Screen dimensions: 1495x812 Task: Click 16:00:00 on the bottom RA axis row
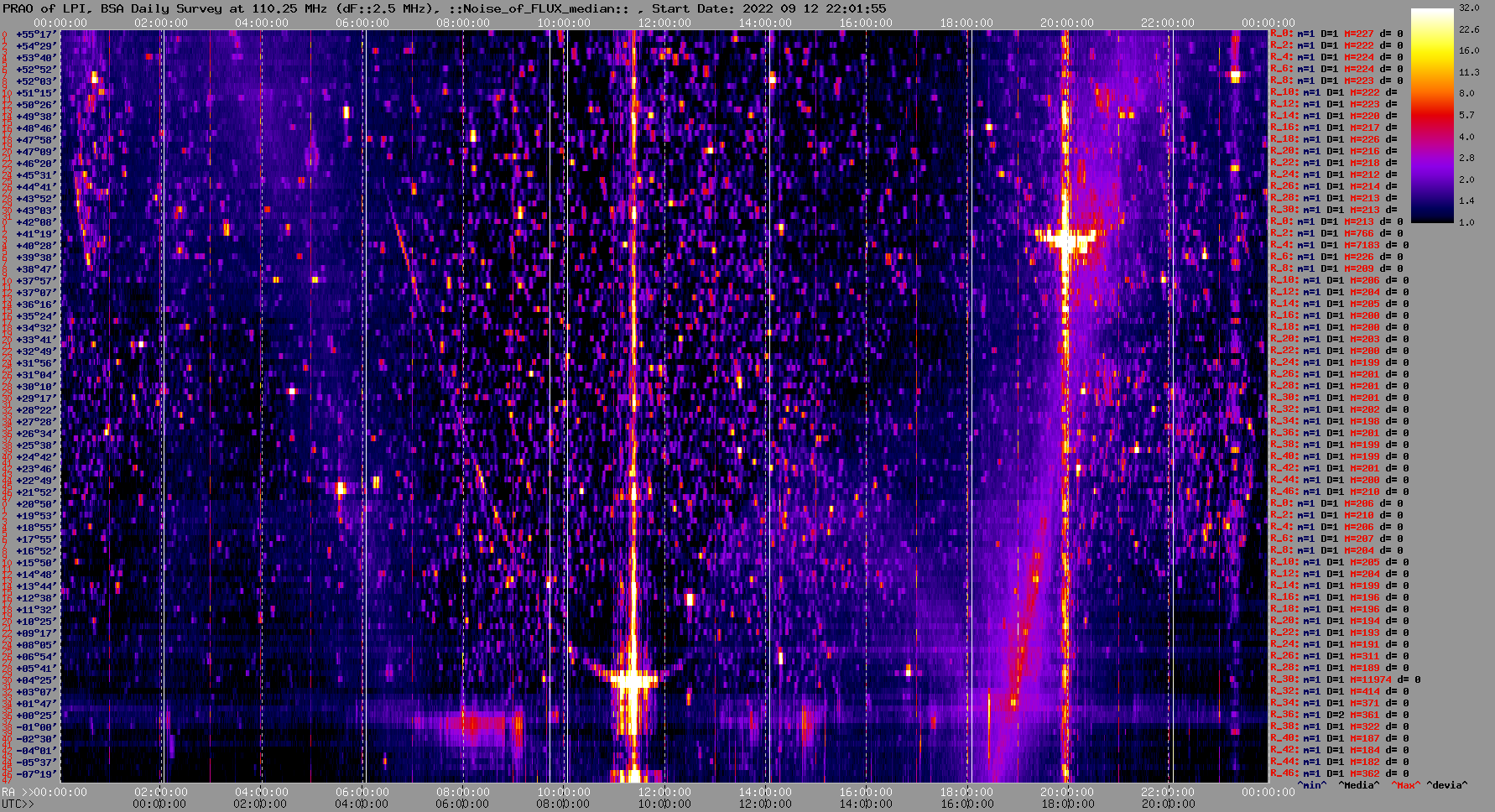click(866, 792)
